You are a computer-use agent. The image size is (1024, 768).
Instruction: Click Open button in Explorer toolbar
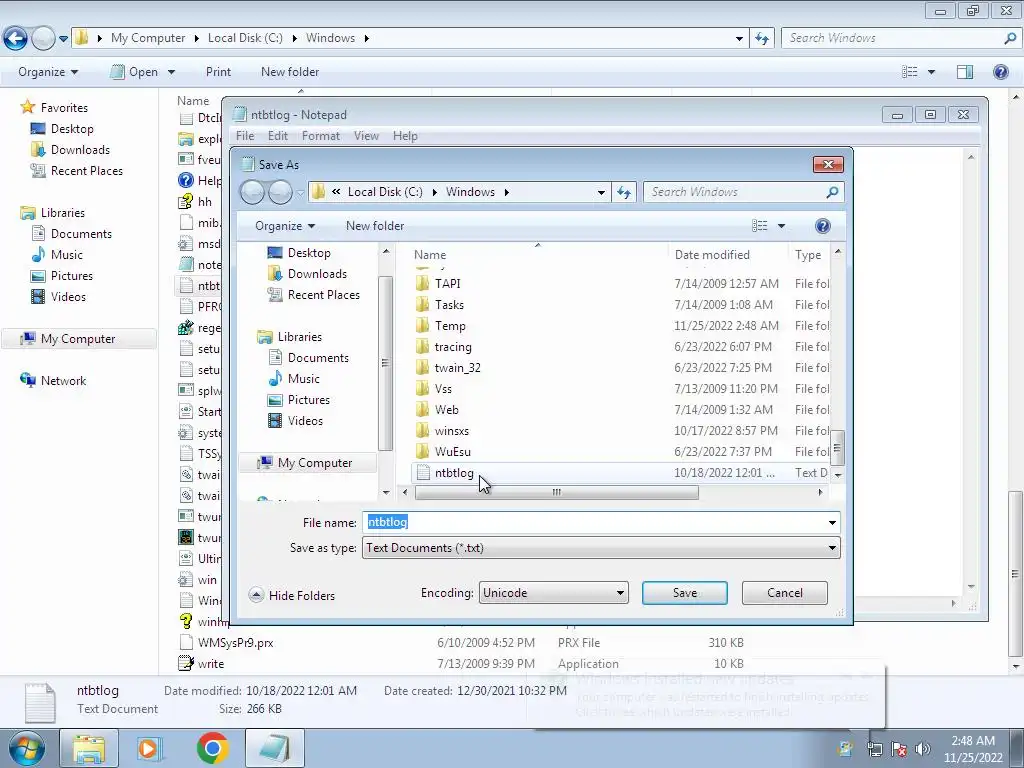(135, 72)
